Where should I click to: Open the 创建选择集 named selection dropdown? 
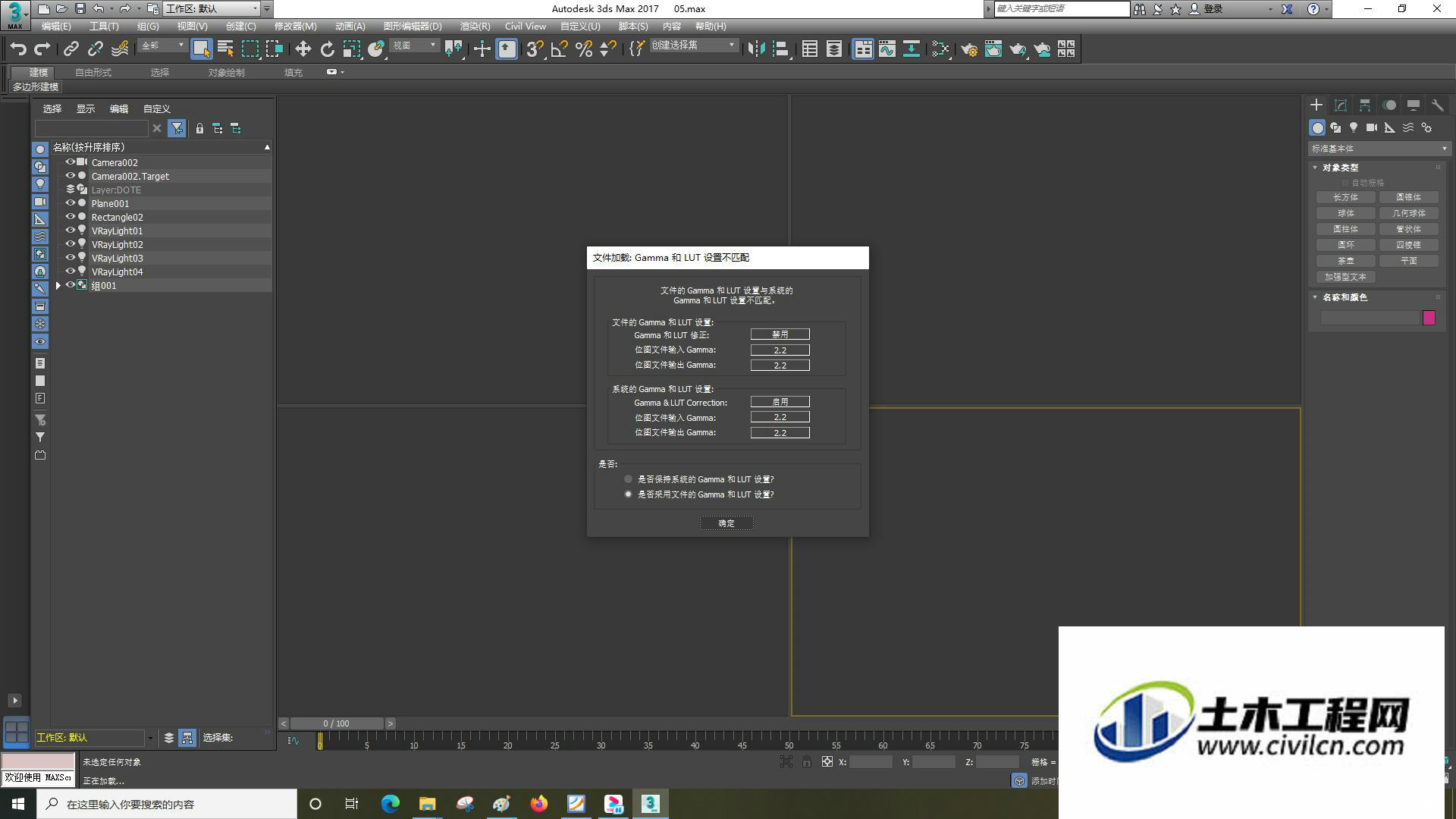[x=692, y=45]
